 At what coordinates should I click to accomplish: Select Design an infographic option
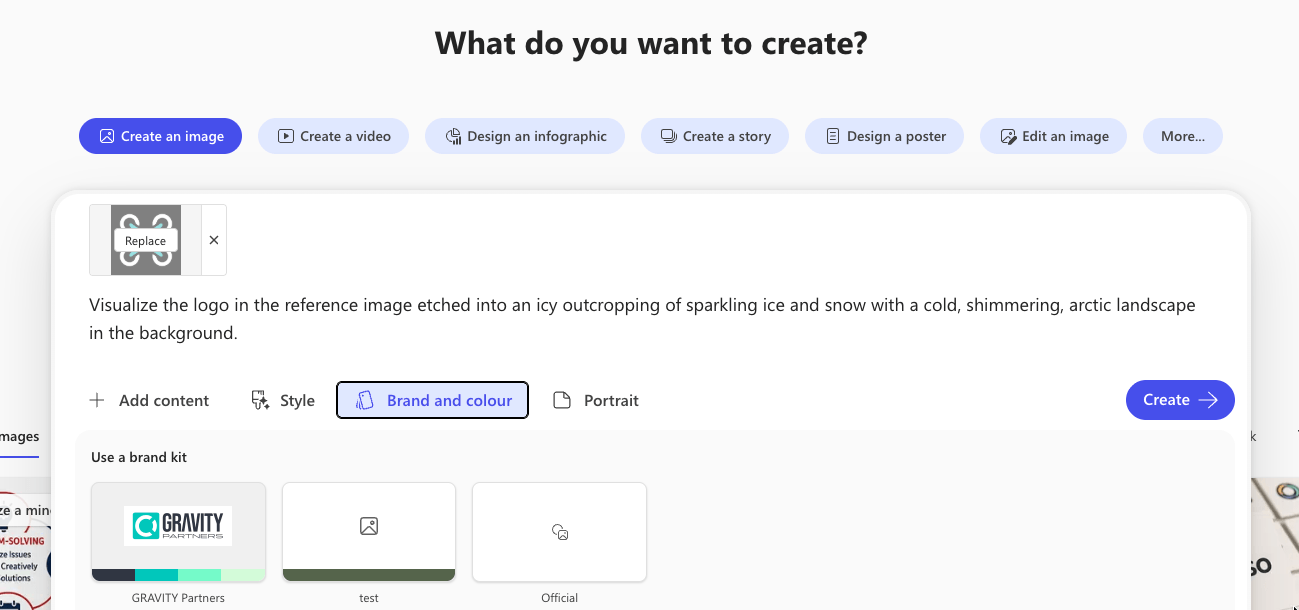[525, 136]
